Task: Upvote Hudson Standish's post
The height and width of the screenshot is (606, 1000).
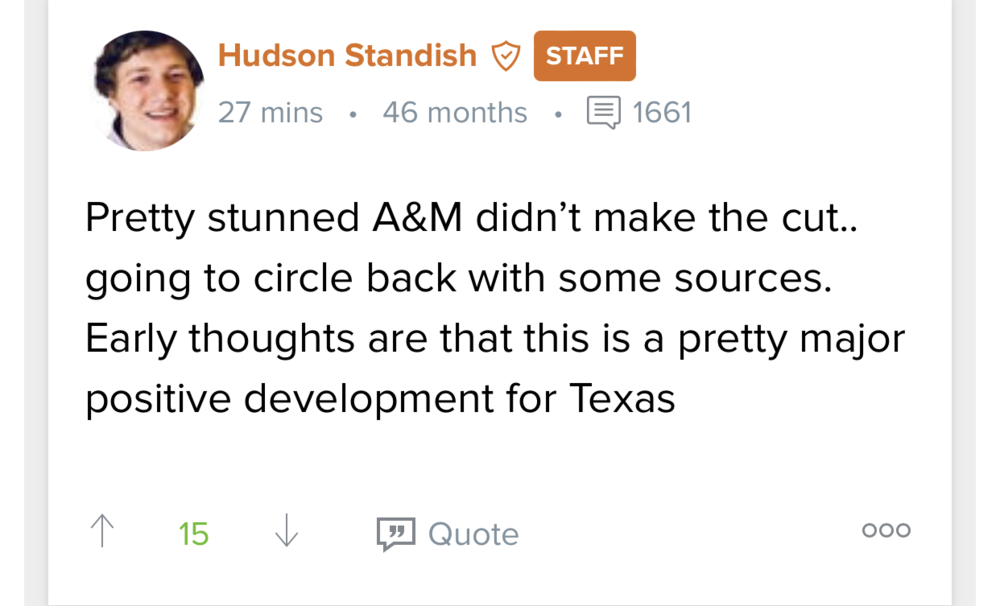Action: [x=102, y=531]
